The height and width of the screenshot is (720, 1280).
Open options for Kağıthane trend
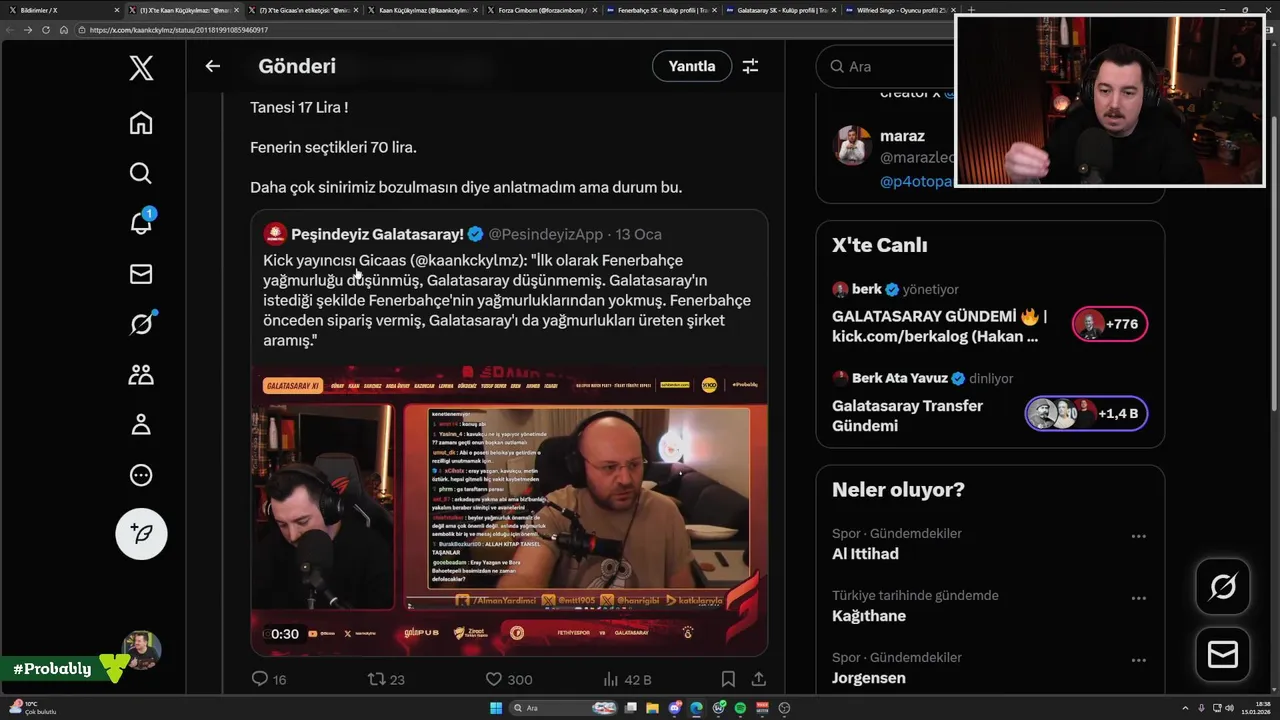pyautogui.click(x=1138, y=598)
